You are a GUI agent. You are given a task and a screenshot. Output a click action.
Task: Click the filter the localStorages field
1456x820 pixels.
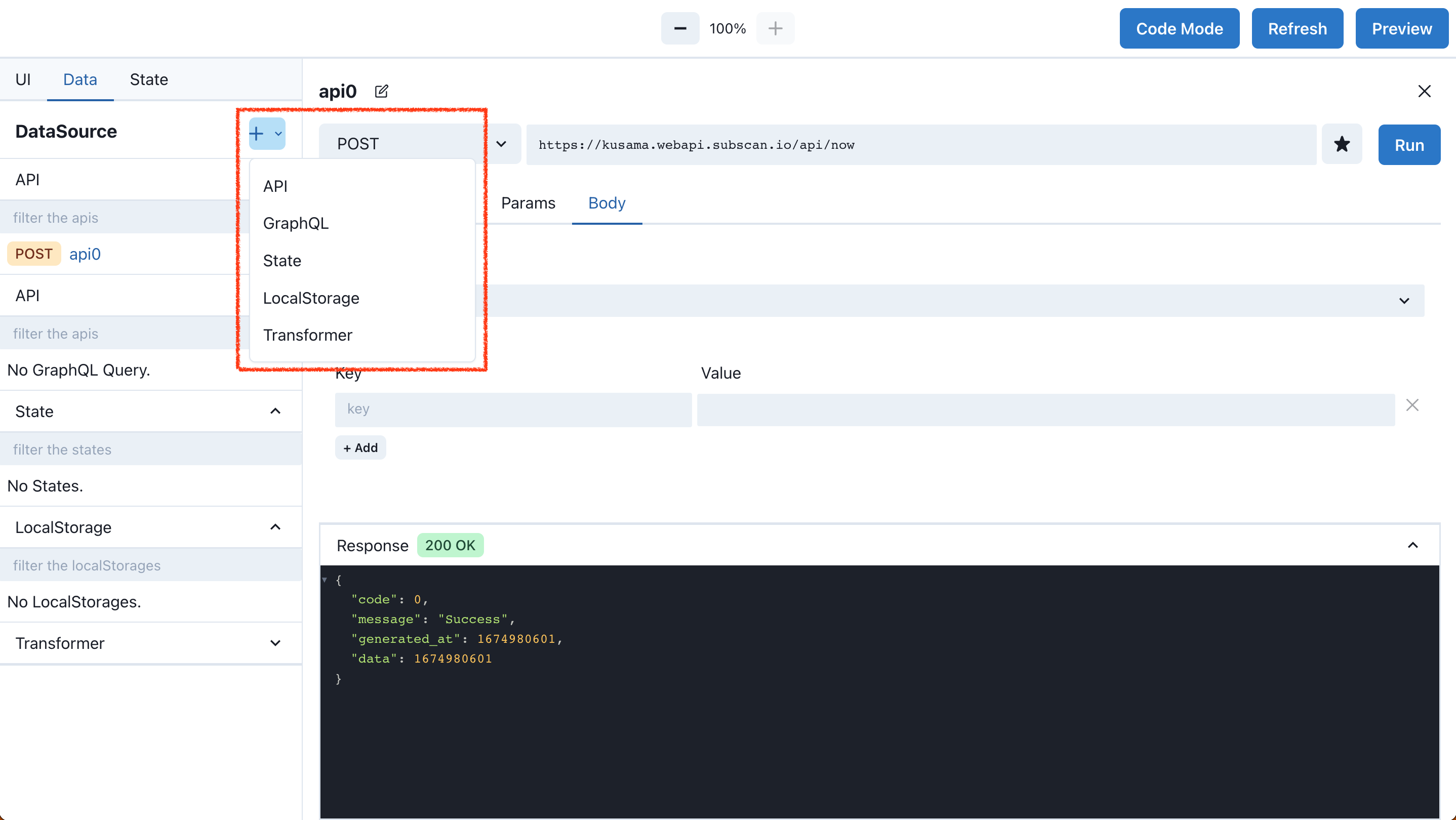tap(151, 565)
